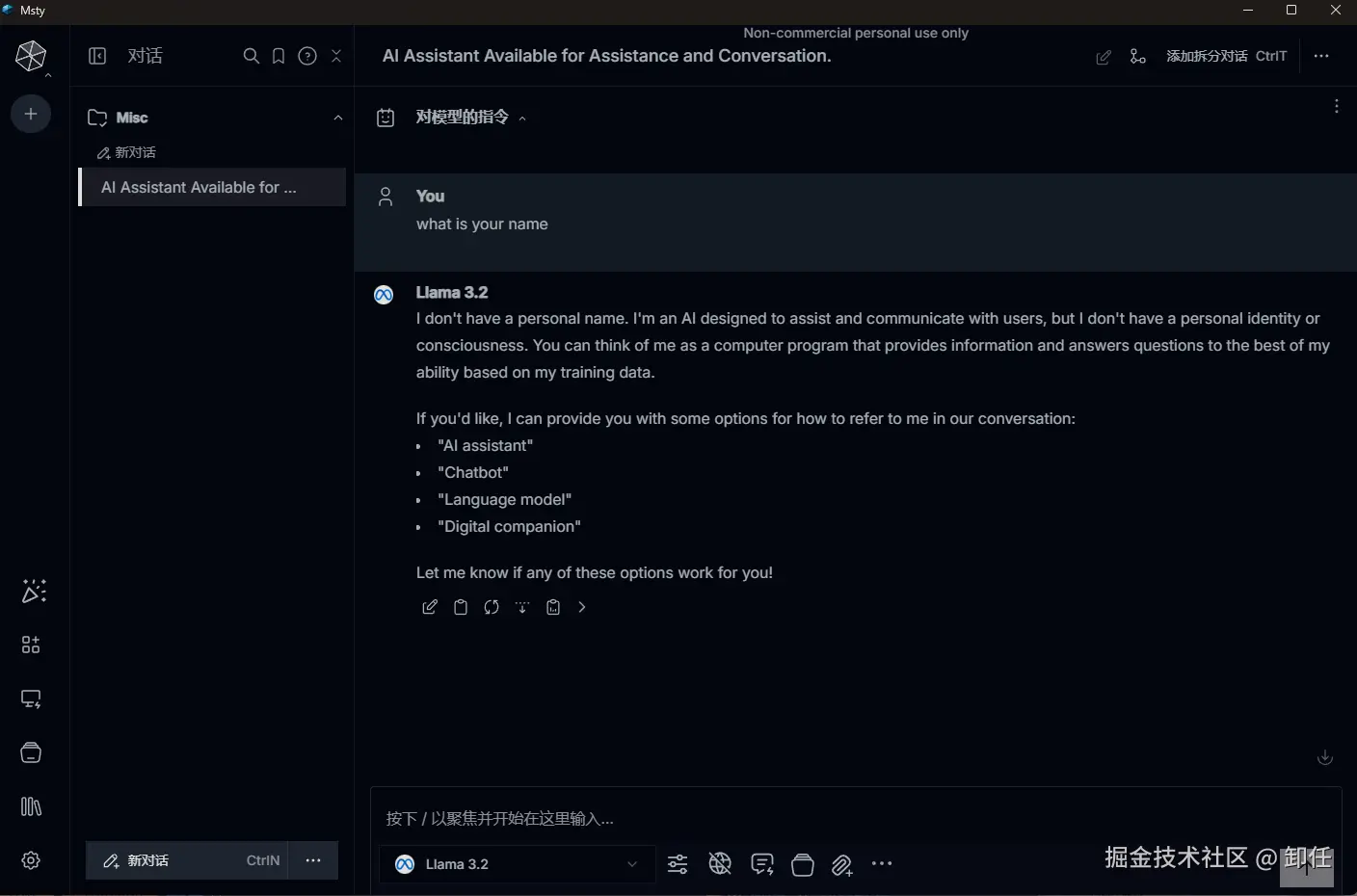
Task: Open the bookmarks icon in sidebar header
Action: click(279, 56)
